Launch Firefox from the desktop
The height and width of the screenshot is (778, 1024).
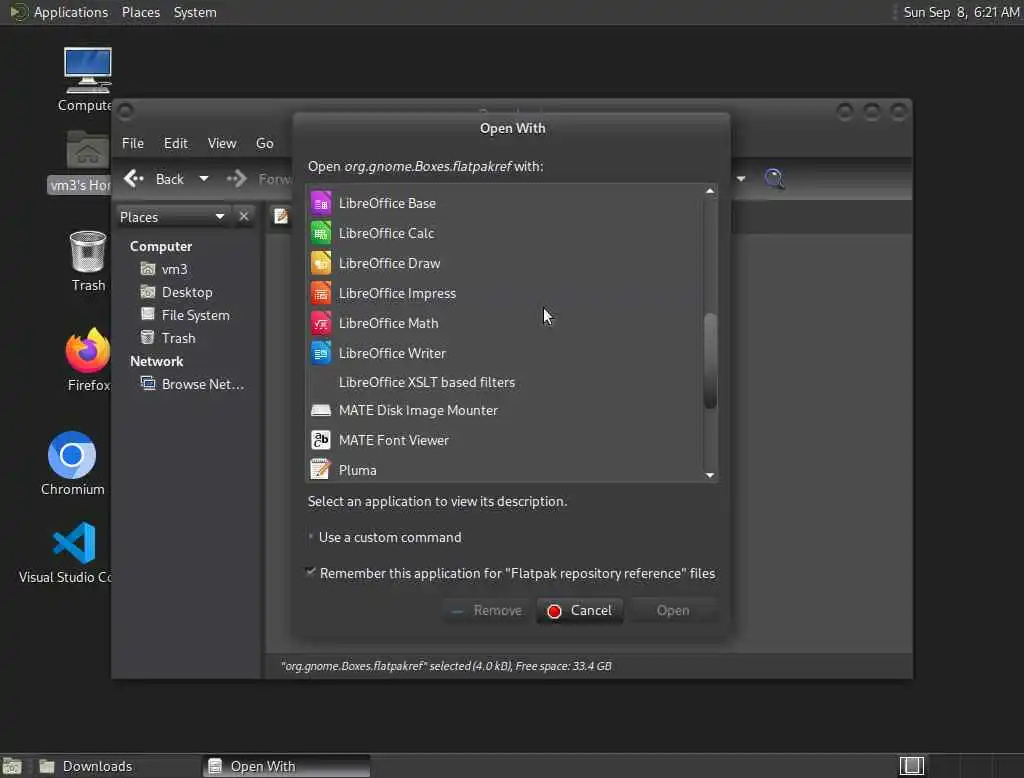point(88,351)
